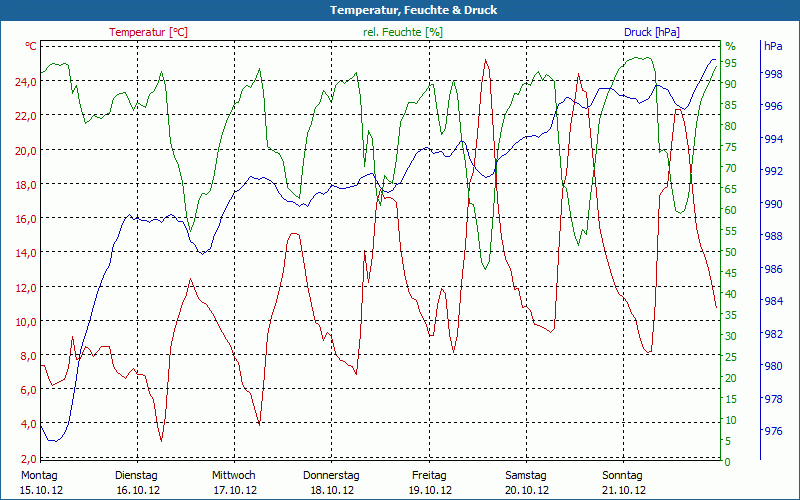The image size is (800, 500).
Task: Click the 'Donnerstag' day label
Action: [331, 476]
